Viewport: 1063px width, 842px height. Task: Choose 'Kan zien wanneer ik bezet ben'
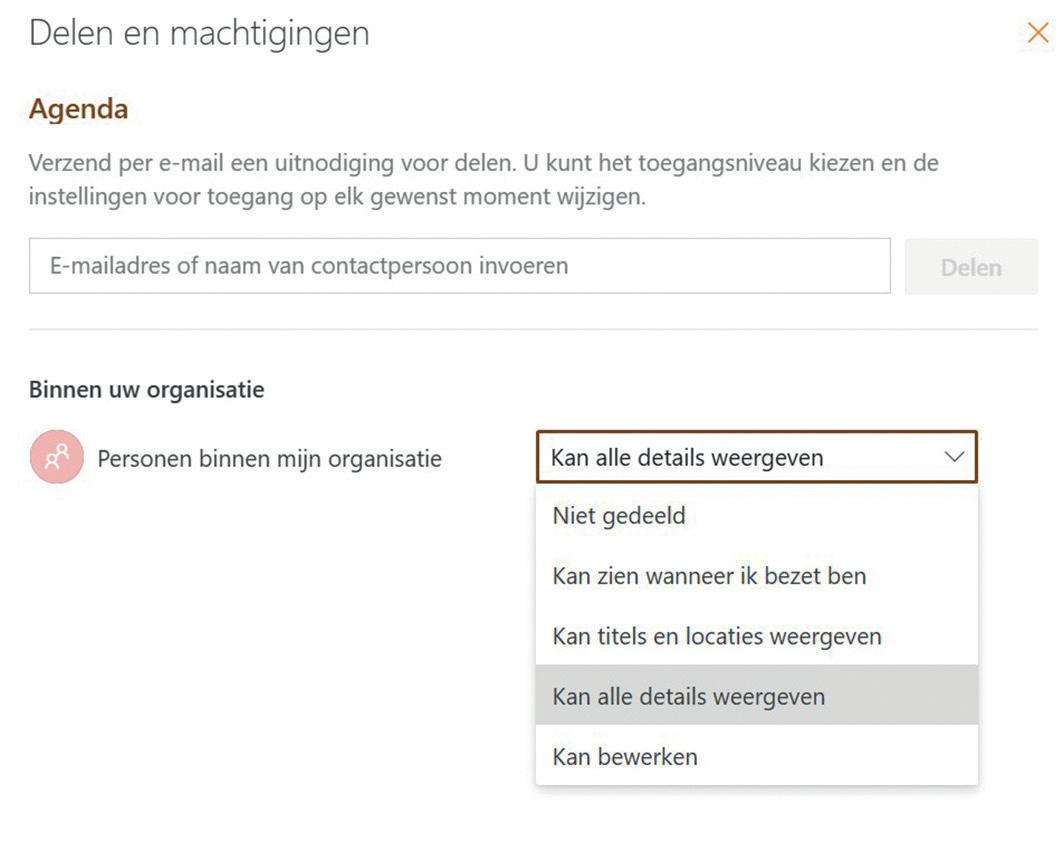[x=708, y=576]
